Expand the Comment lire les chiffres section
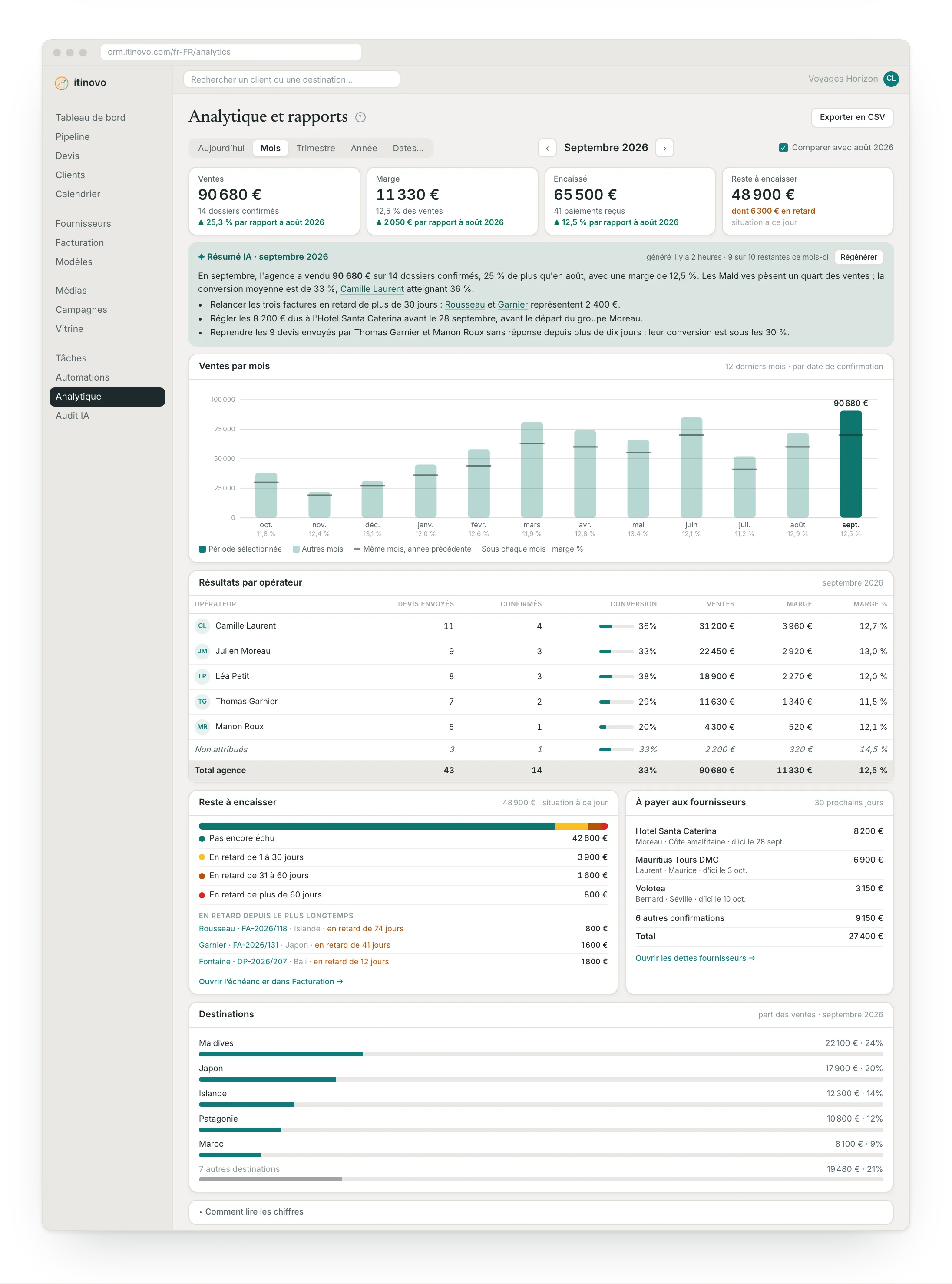Viewport: 952px width, 1284px height. click(541, 1211)
